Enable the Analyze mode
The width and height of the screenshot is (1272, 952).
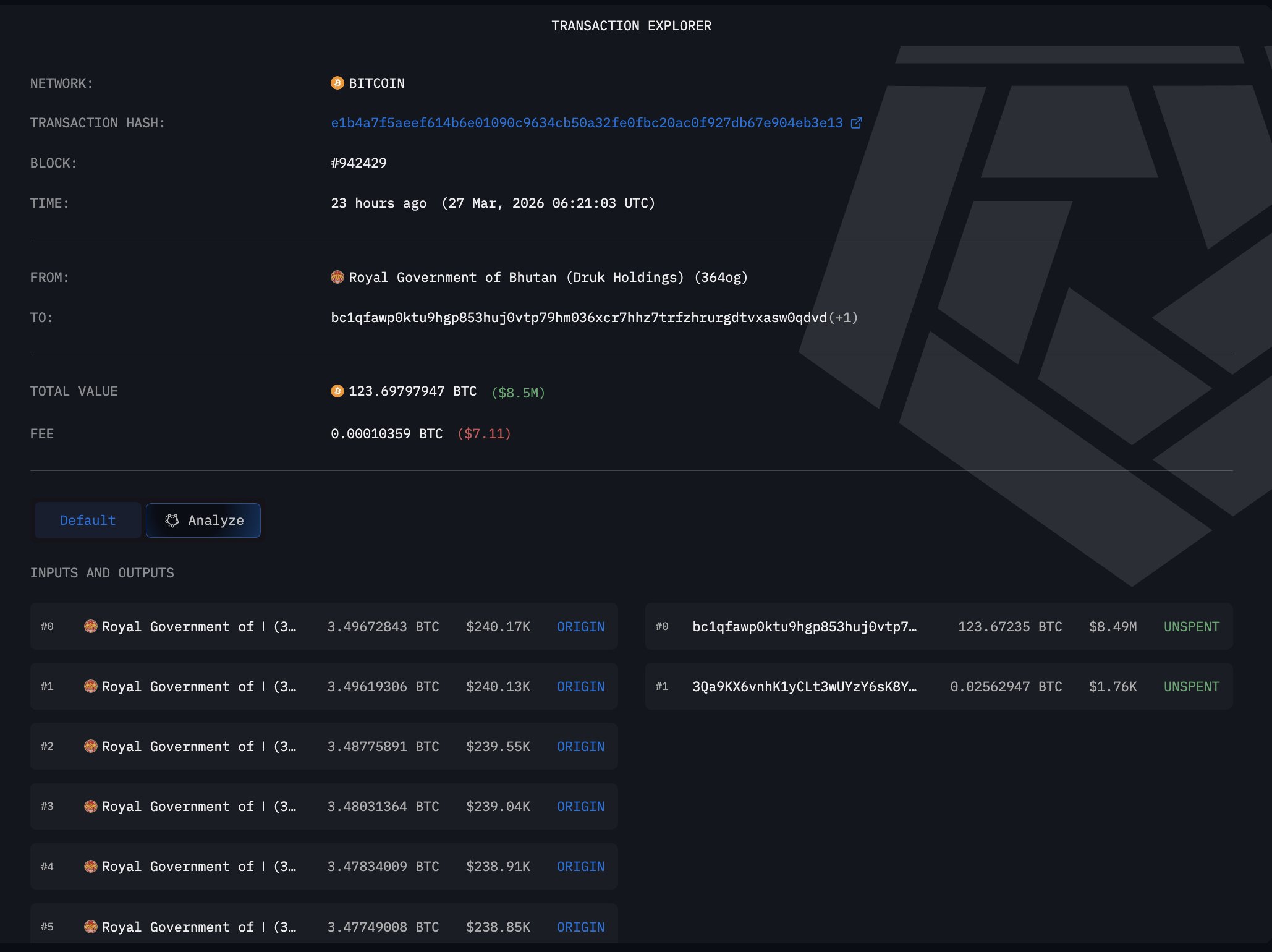pos(203,520)
